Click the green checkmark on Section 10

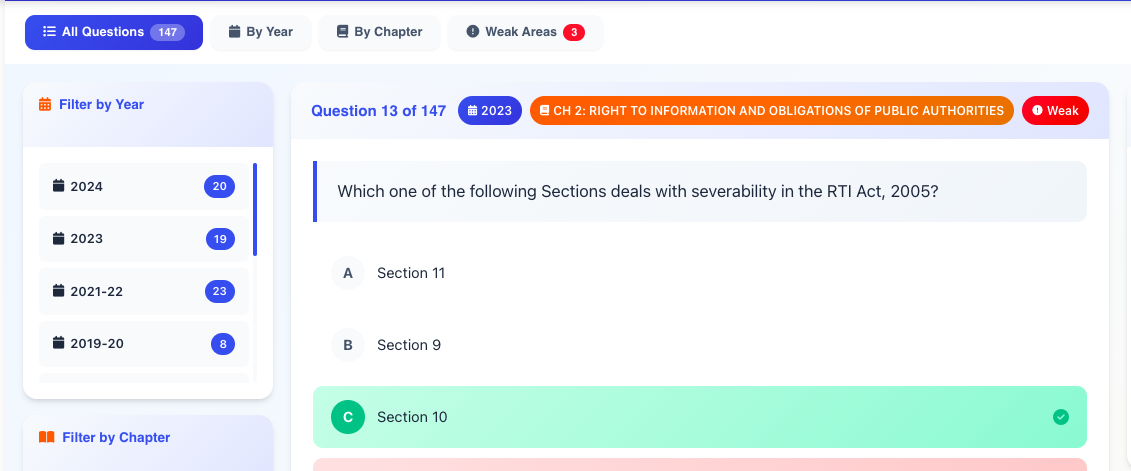coord(1061,417)
